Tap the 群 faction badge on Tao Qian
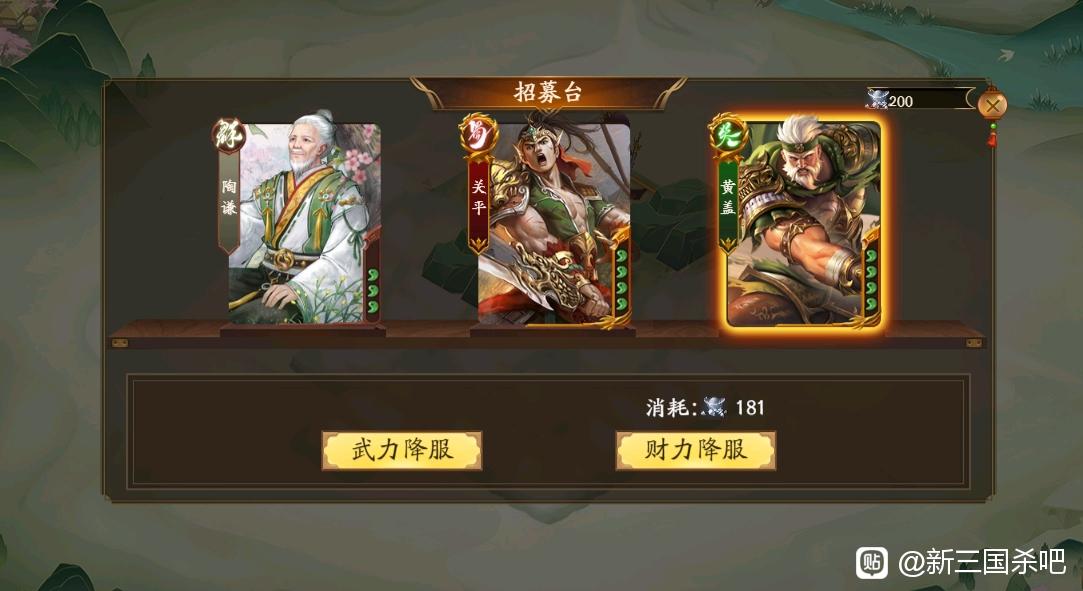This screenshot has height=591, width=1083. click(228, 135)
